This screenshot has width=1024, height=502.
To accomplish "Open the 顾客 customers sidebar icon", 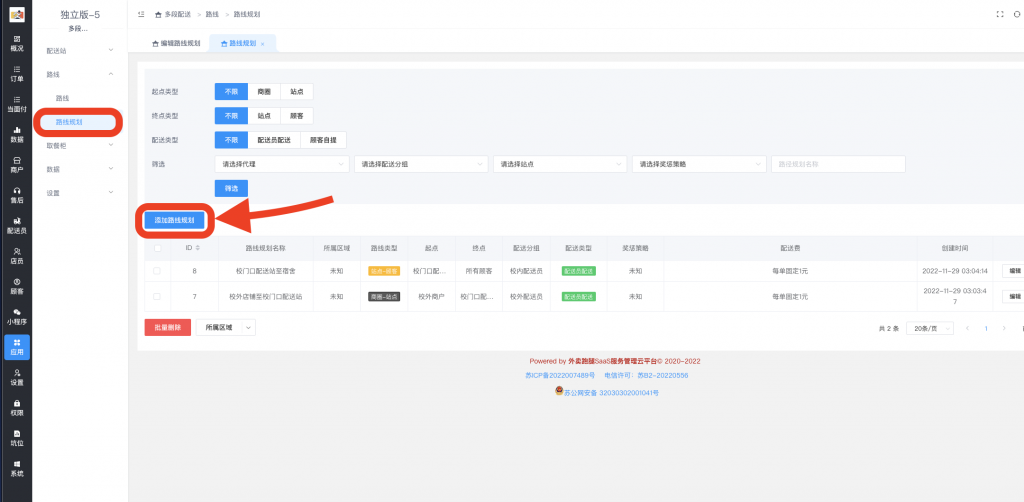I will pos(17,286).
